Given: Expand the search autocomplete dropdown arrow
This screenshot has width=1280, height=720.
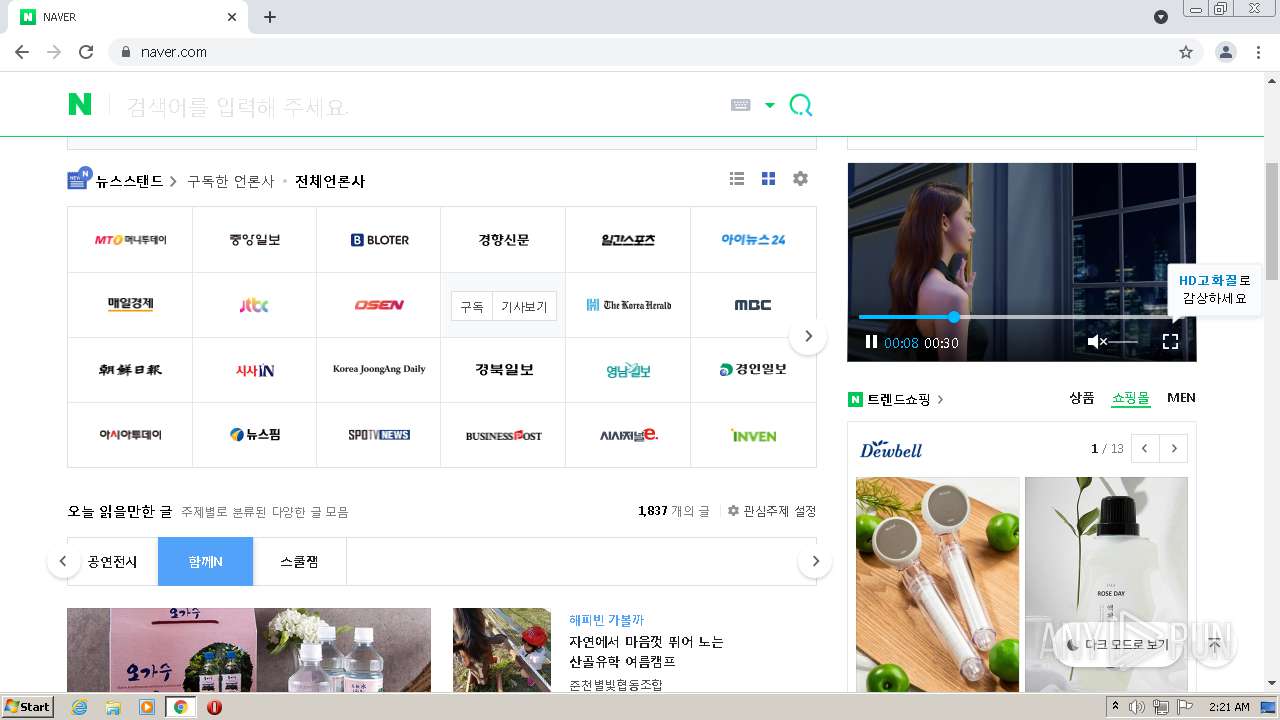Looking at the screenshot, I should (x=770, y=105).
